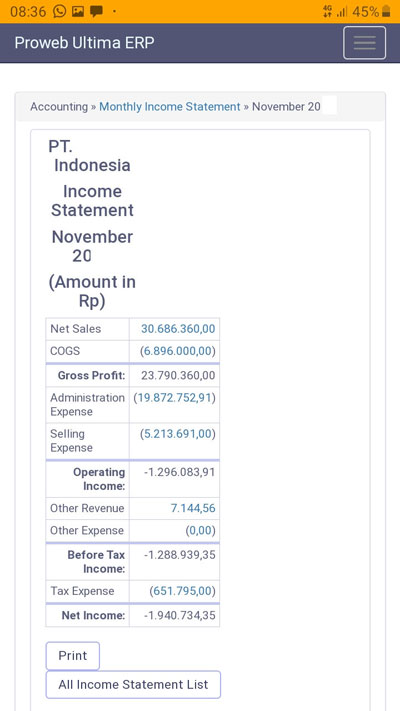The height and width of the screenshot is (711, 400).
Task: Open Other Expense amount 0,00
Action: pyautogui.click(x=200, y=531)
